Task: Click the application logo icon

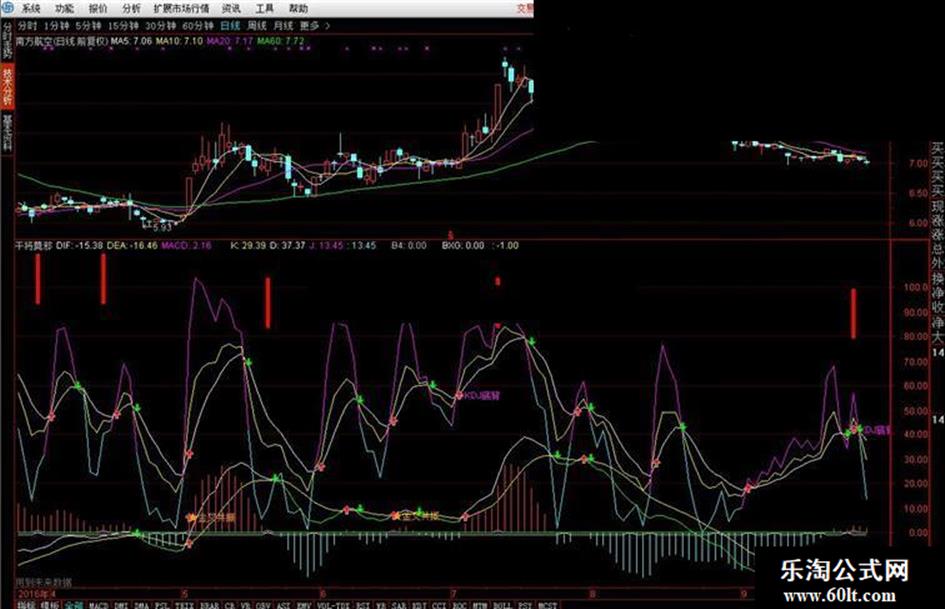Action: tap(7, 8)
